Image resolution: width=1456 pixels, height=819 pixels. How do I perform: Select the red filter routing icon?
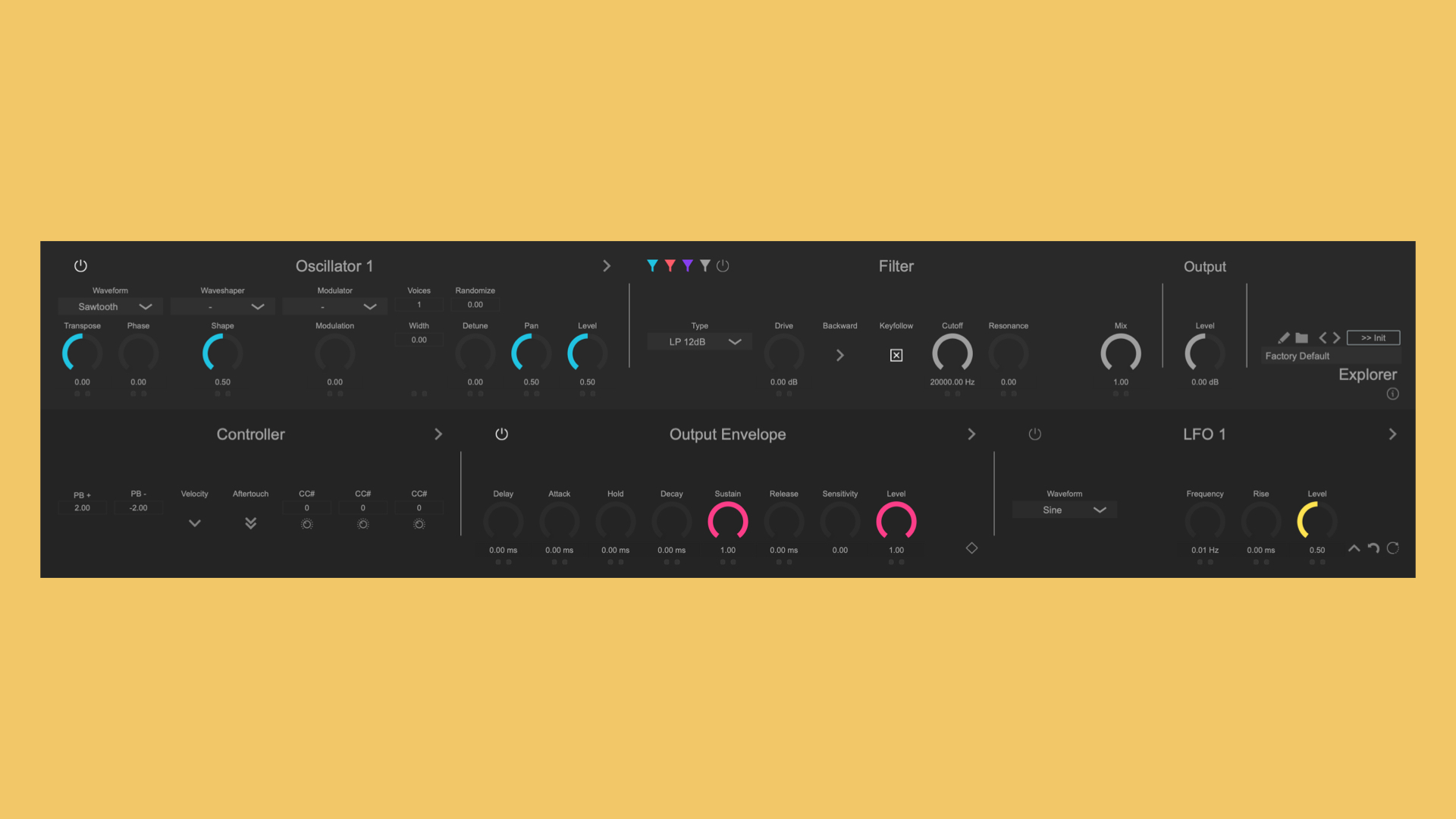click(670, 265)
